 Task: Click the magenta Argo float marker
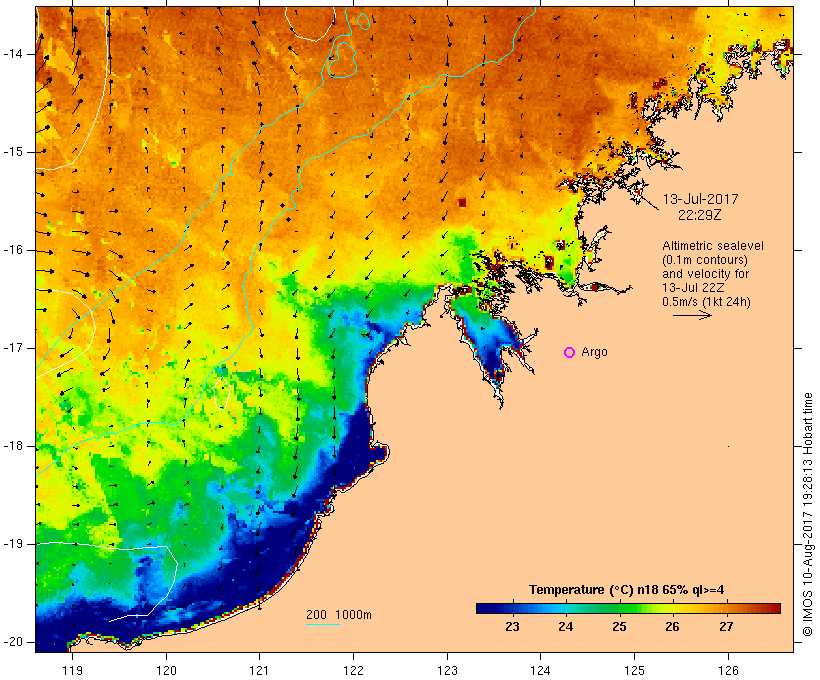[570, 353]
